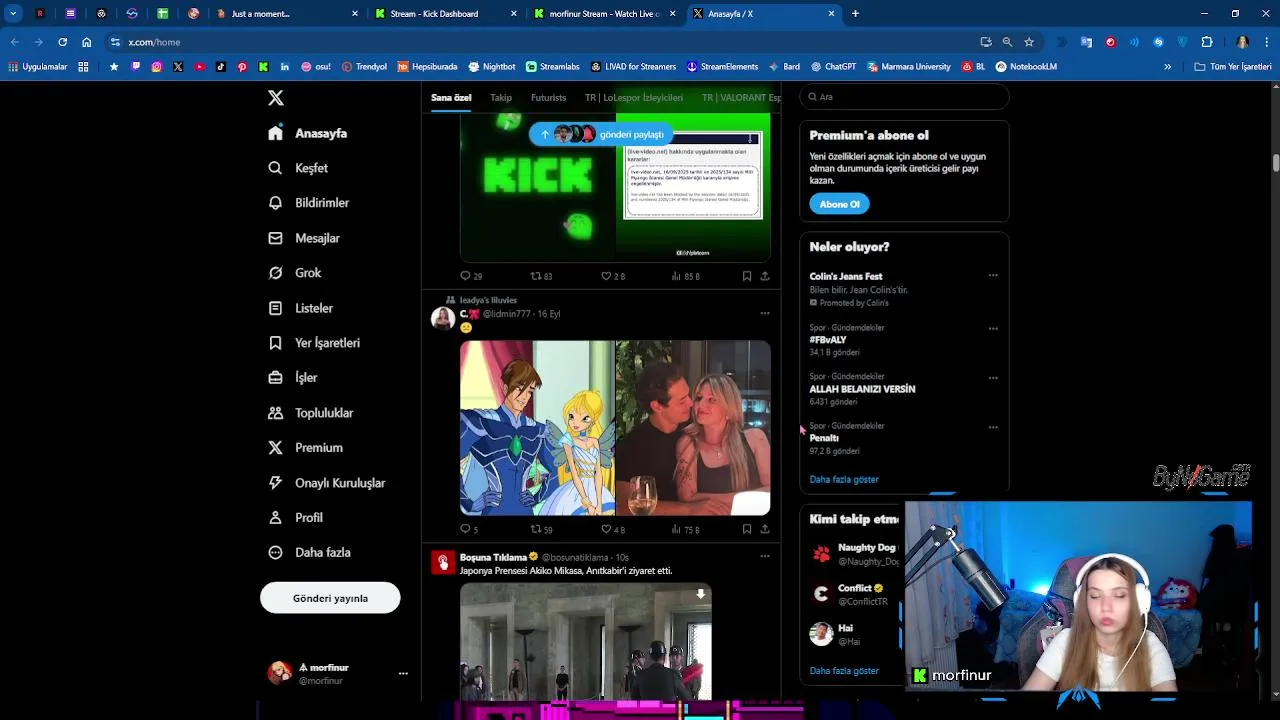The height and width of the screenshot is (720, 1280).
Task: Open İşler in the sidebar
Action: tap(293, 378)
